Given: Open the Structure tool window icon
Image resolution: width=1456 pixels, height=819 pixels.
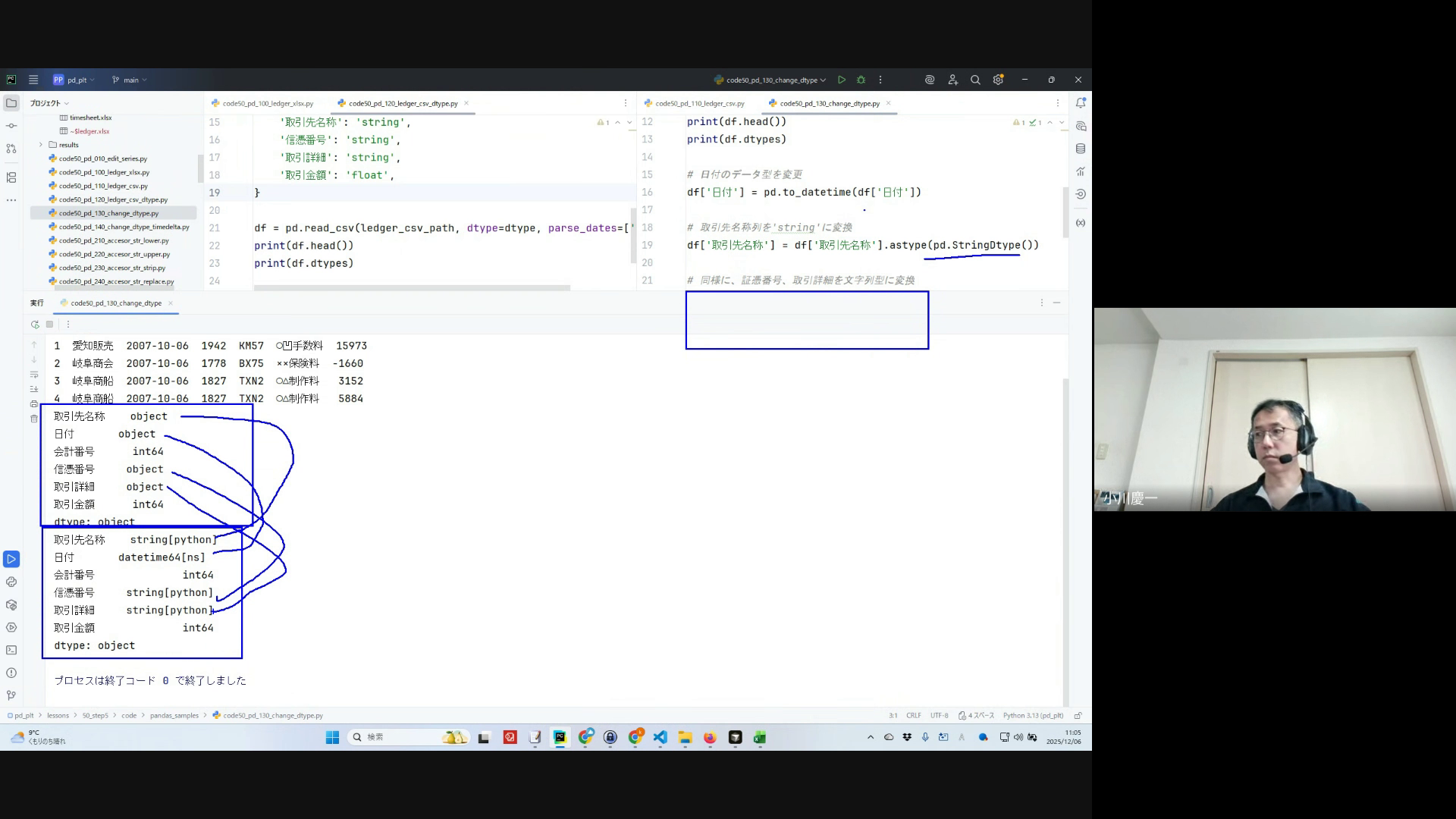Looking at the screenshot, I should coord(11,177).
